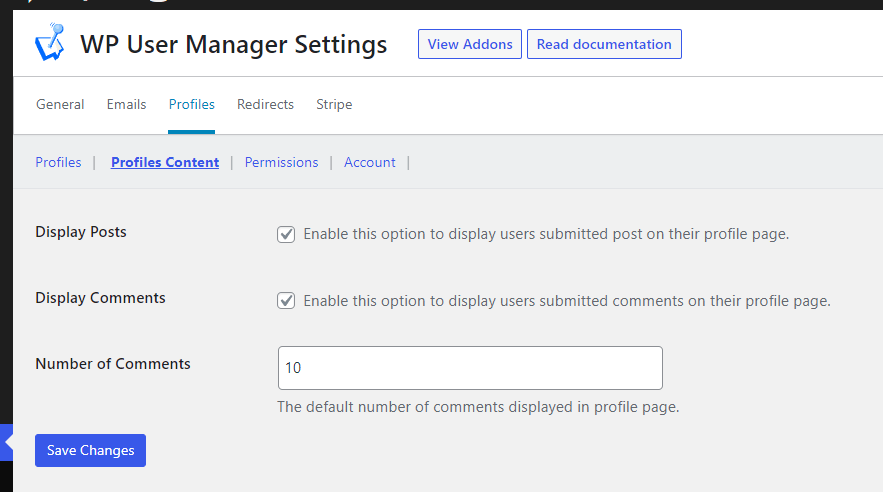Click the "WP User Manager Settings" heading

[x=234, y=44]
